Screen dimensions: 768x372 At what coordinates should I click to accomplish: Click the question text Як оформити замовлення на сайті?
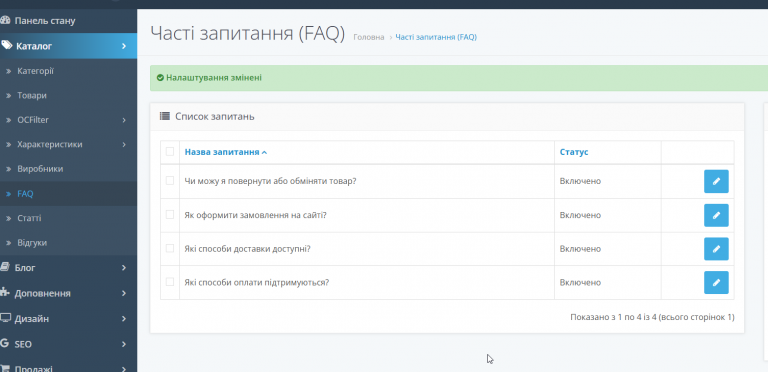[256, 215]
